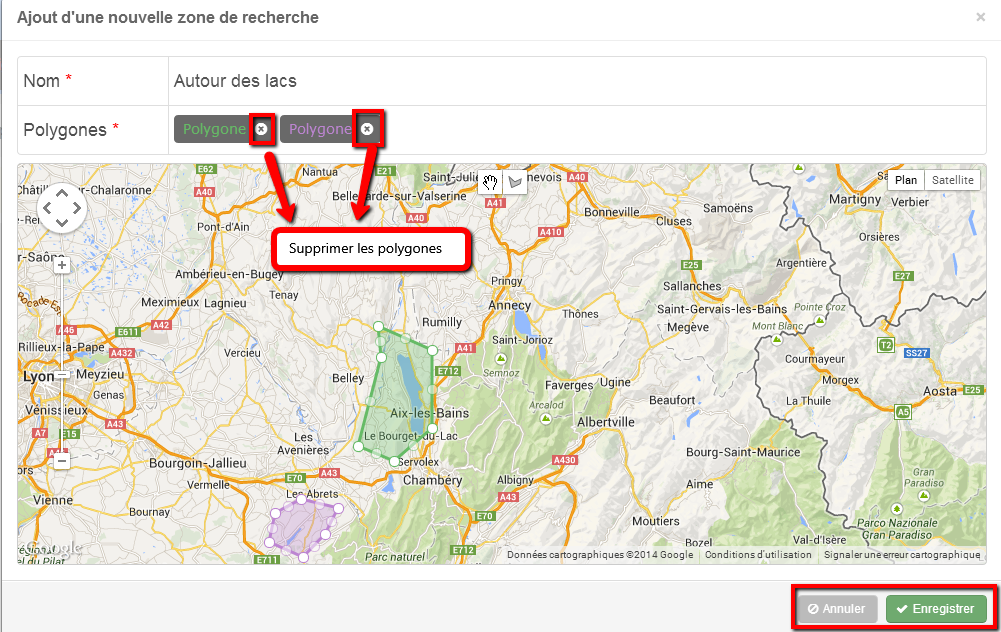This screenshot has height=632, width=1001.
Task: Select the hand pan tool on map
Action: pos(490,183)
